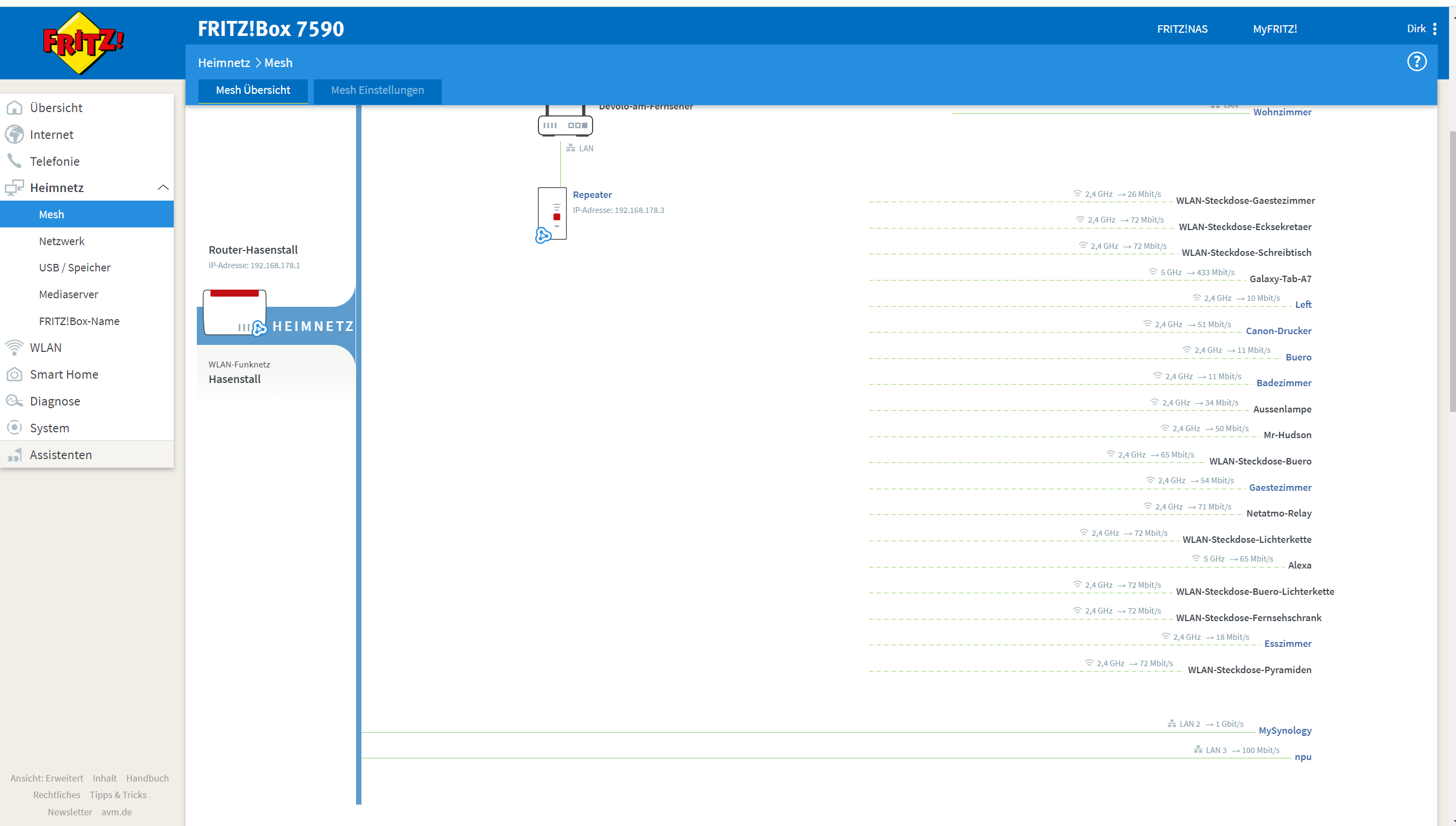1456x826 pixels.
Task: Click the Diagnose sidebar icon
Action: 14,401
